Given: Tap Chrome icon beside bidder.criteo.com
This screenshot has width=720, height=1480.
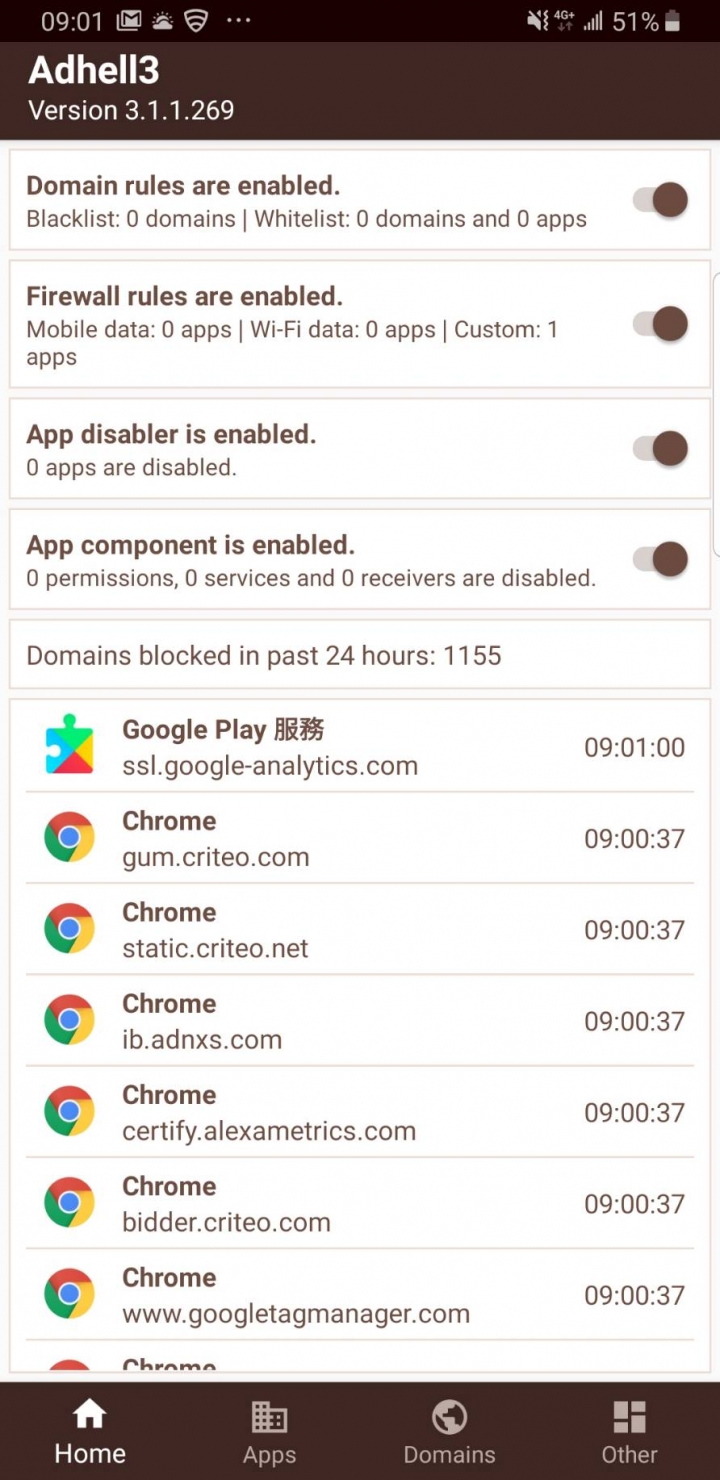Looking at the screenshot, I should [x=69, y=1203].
